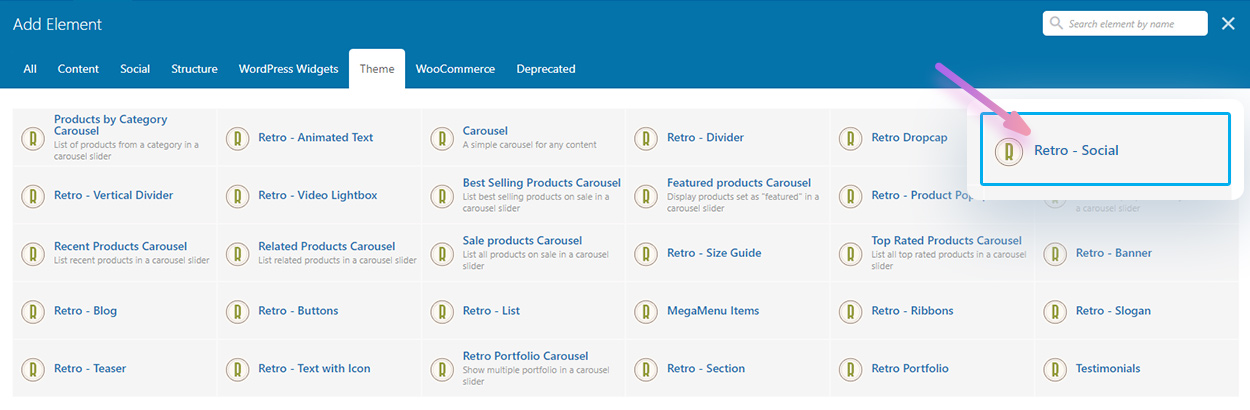
Task: Click the Retro - Ribbons element icon
Action: tap(851, 311)
